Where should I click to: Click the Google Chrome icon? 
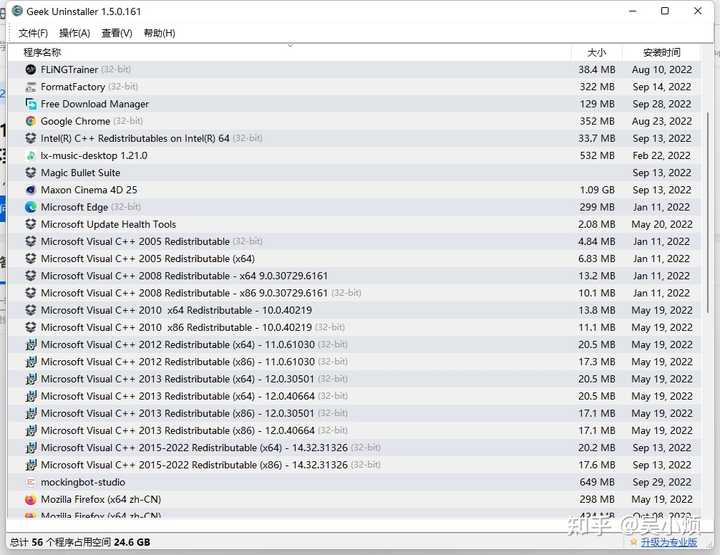[x=31, y=121]
